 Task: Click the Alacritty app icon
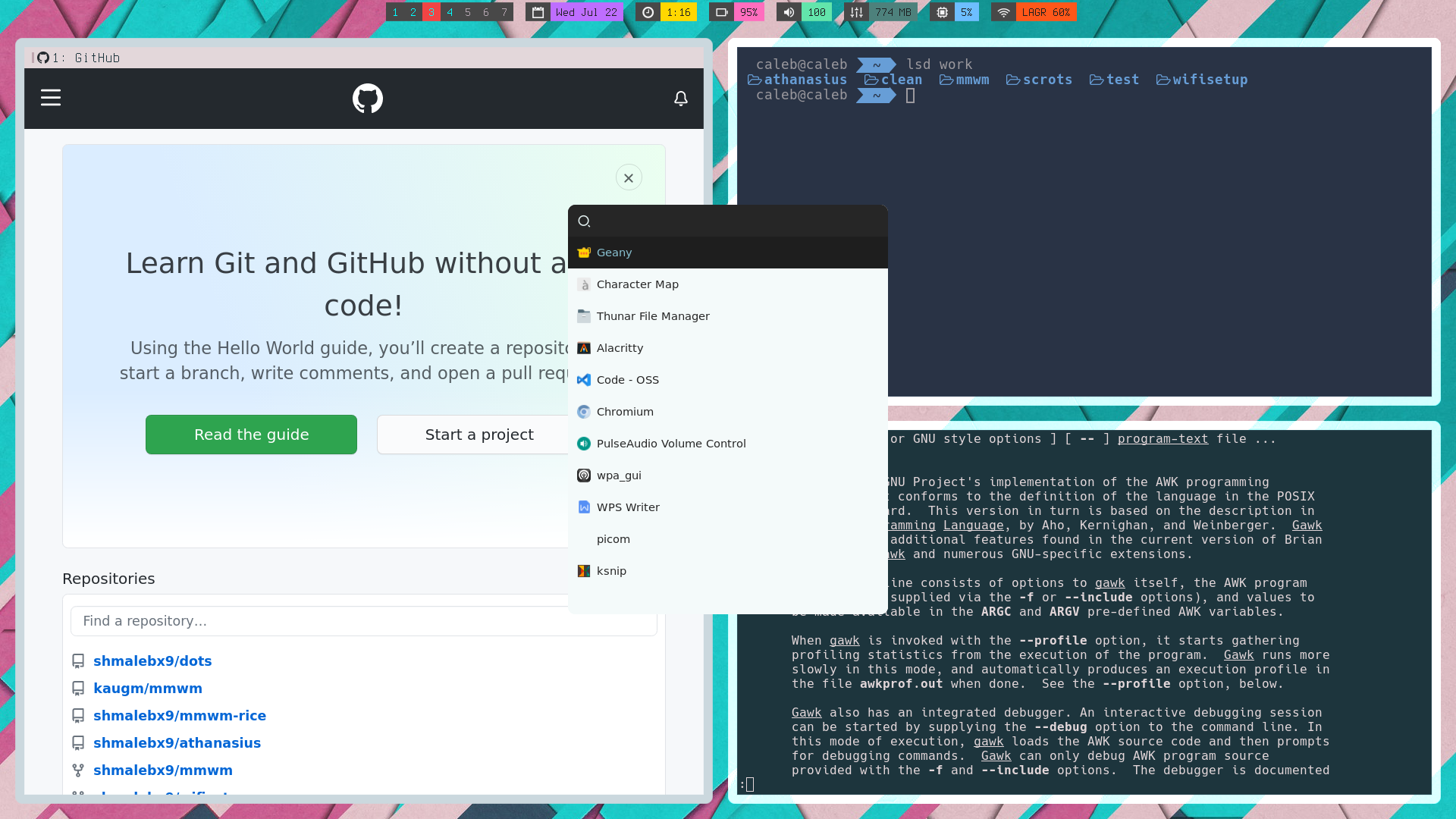tap(584, 348)
